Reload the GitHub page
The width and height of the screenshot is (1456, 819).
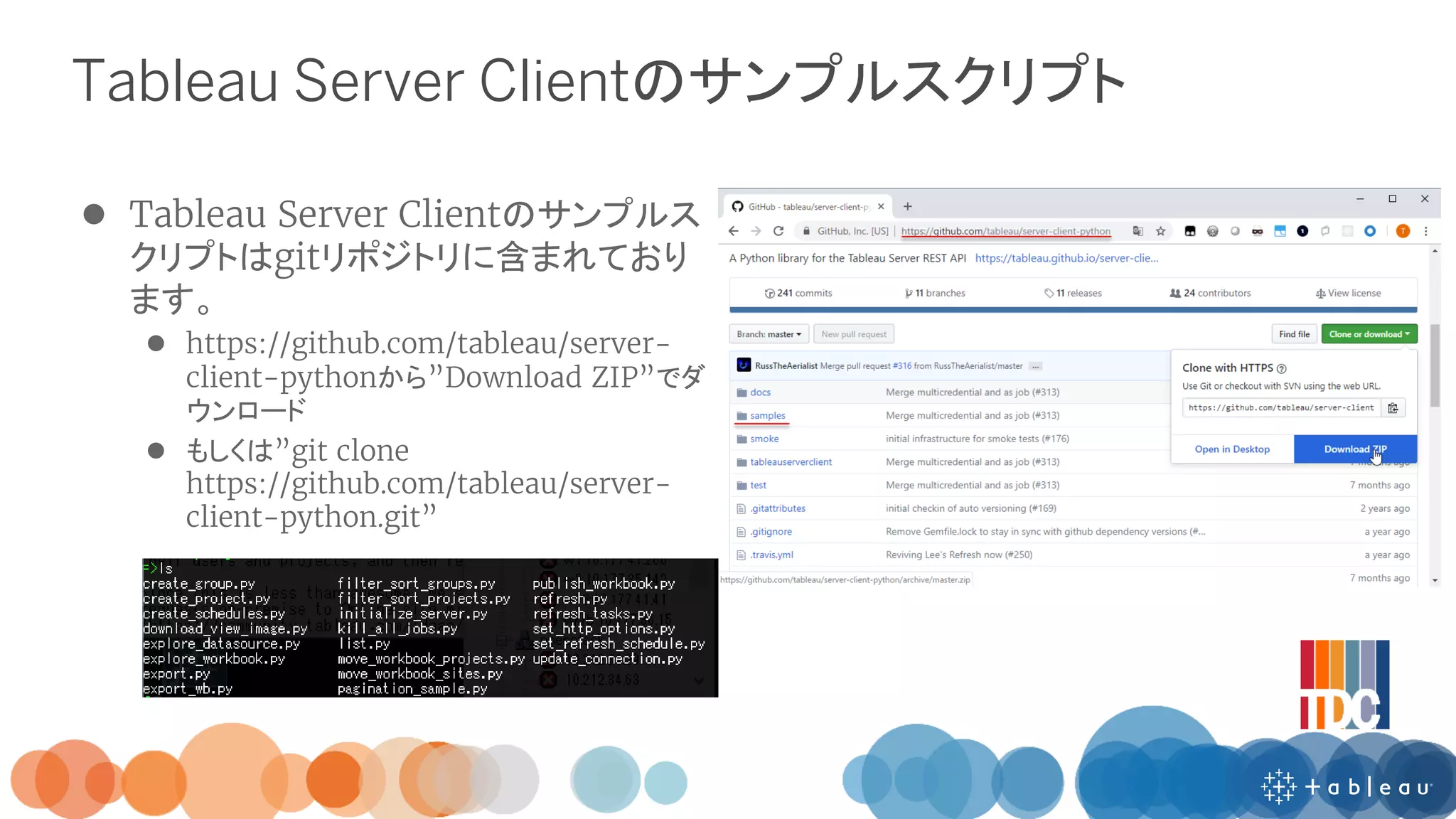pos(778,231)
